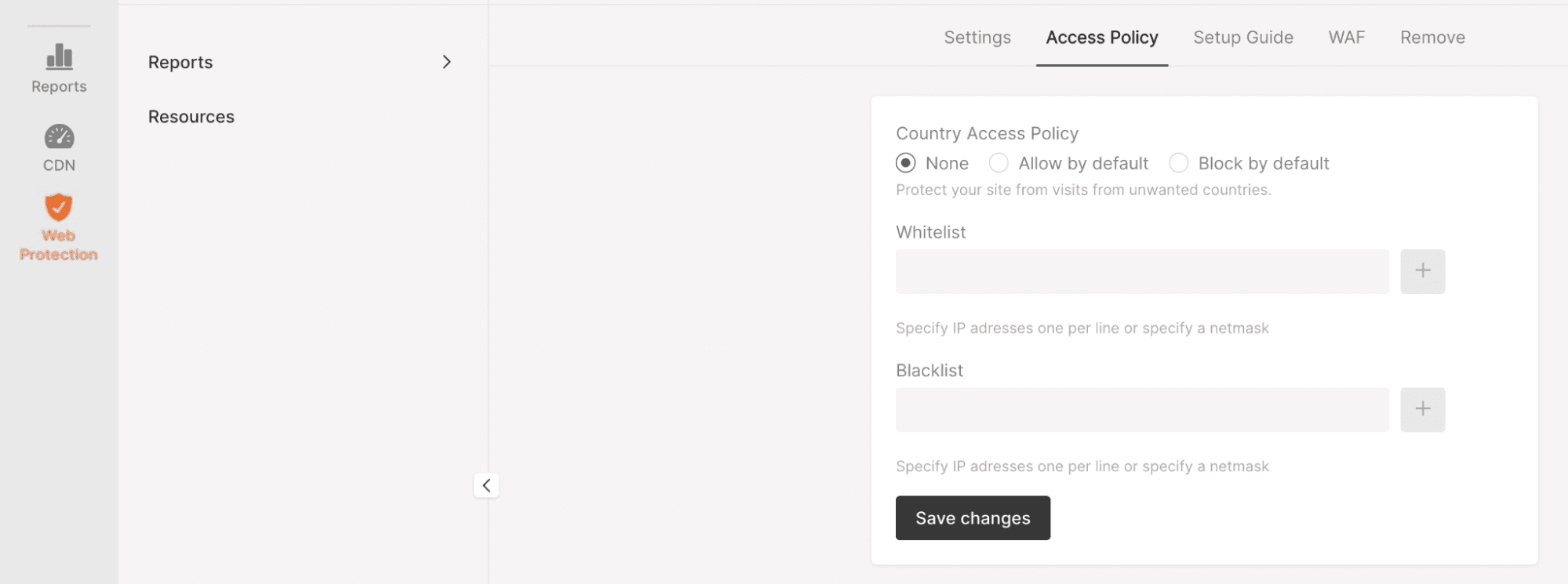Go to the Setup Guide tab
The image size is (1568, 584).
[1242, 38]
